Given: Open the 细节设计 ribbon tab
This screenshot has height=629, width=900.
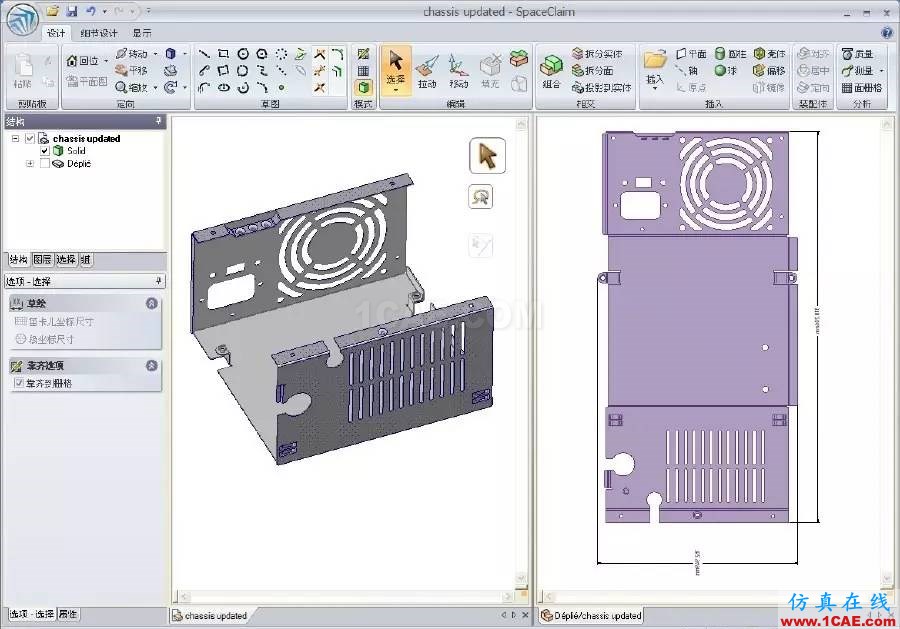Looking at the screenshot, I should point(98,33).
